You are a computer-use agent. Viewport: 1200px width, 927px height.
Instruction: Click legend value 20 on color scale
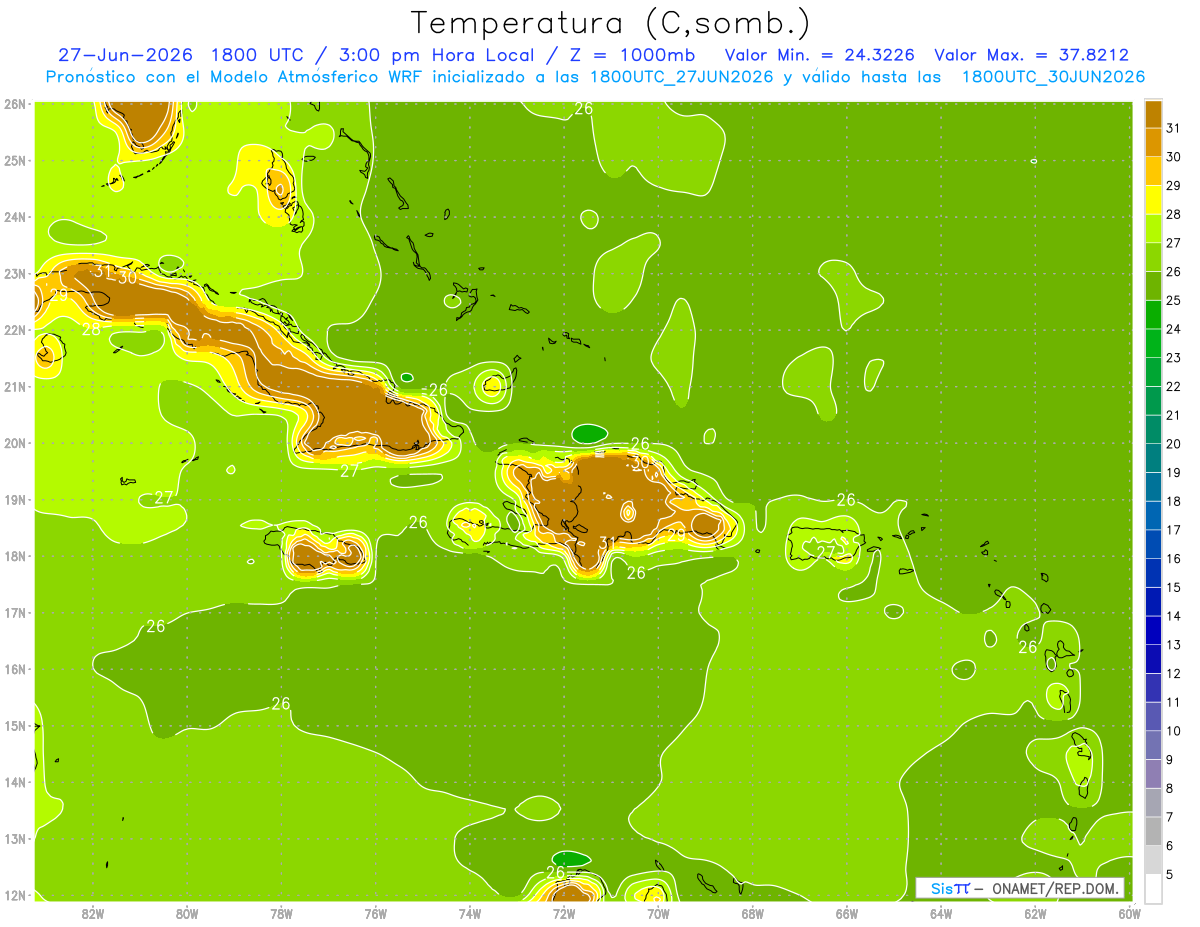pyautogui.click(x=1173, y=444)
